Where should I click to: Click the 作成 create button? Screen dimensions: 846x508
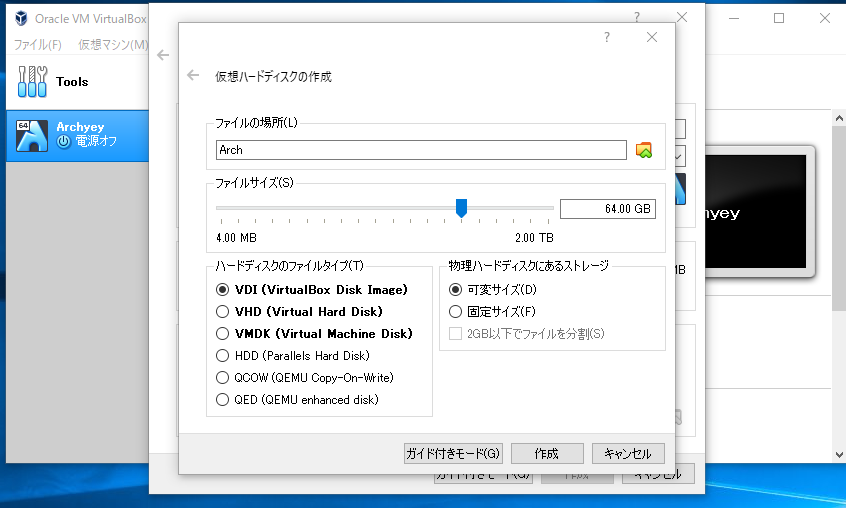[x=547, y=454]
